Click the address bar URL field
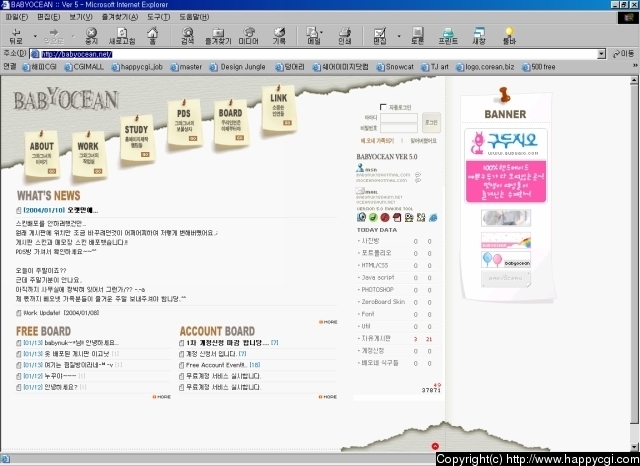Viewport: 640px width, 466px height. point(313,54)
